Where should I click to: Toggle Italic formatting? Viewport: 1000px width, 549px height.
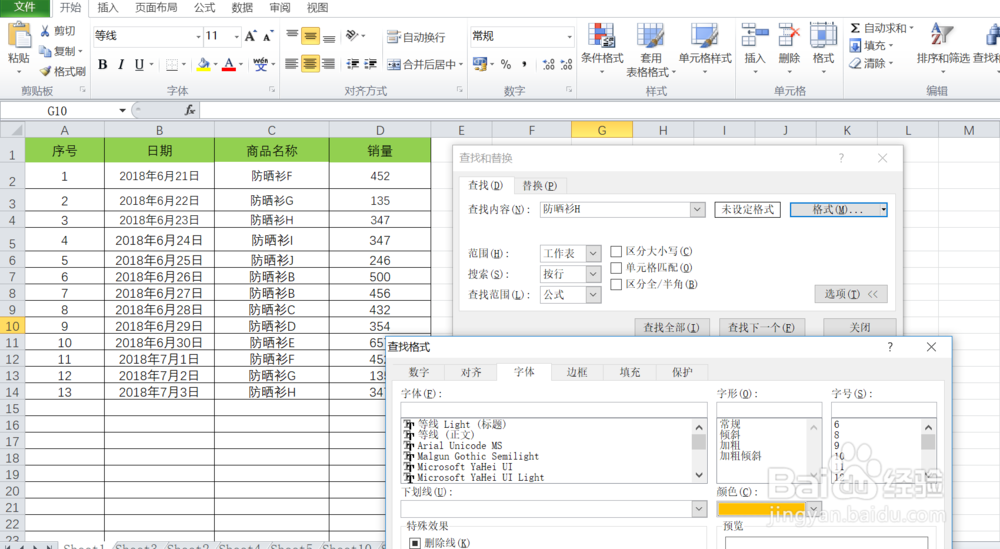coord(121,64)
